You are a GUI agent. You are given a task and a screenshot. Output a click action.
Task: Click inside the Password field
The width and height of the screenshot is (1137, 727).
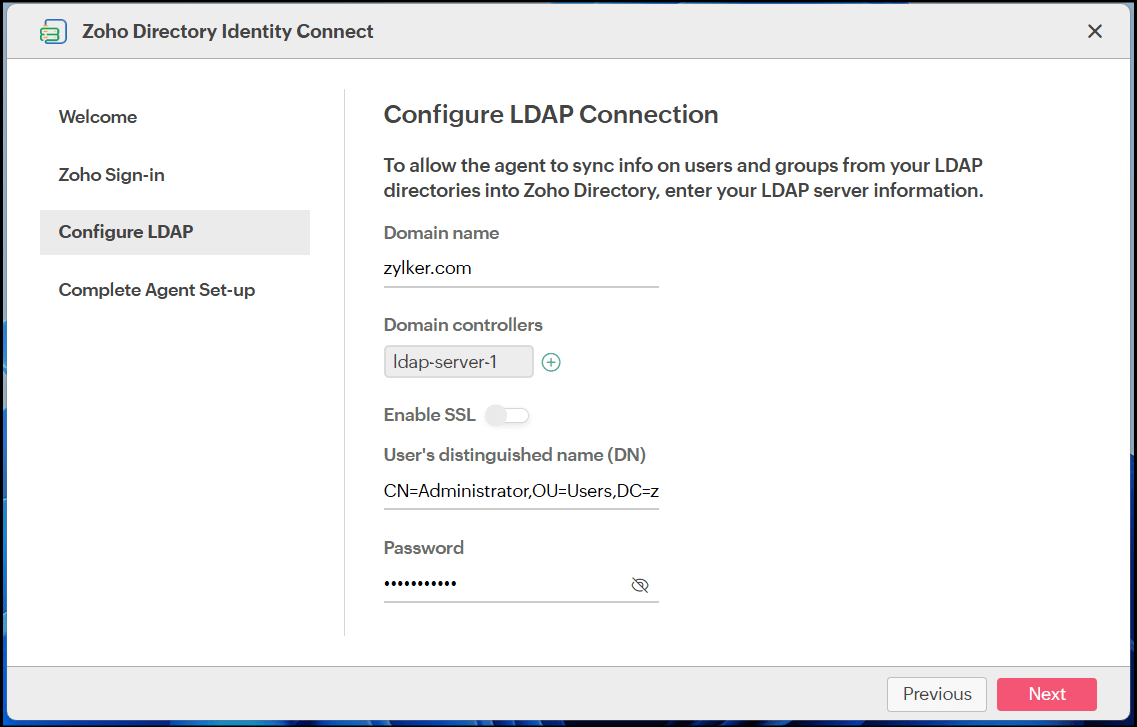point(500,584)
